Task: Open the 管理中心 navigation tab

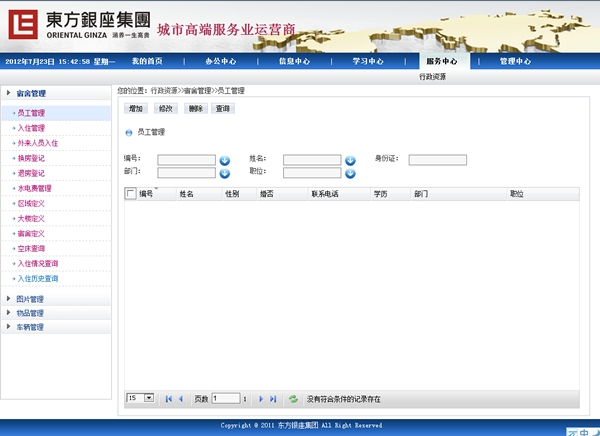Action: [x=515, y=61]
